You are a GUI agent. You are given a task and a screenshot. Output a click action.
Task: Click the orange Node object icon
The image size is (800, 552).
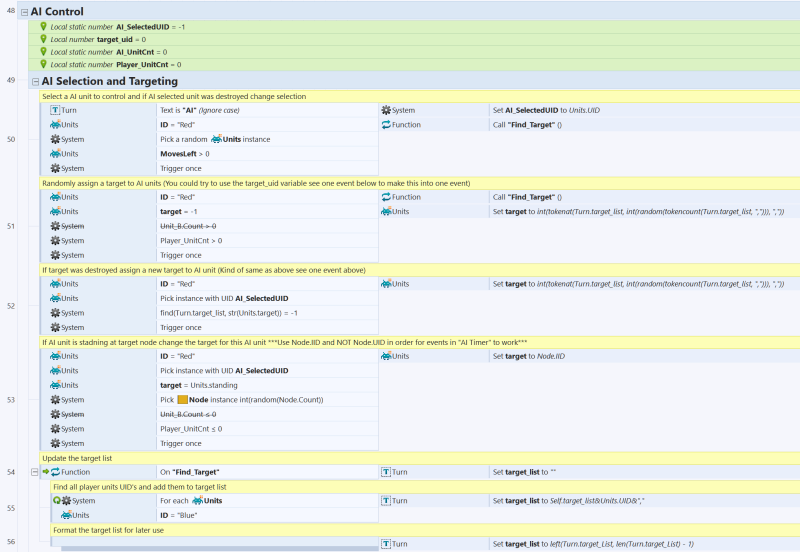pos(182,400)
